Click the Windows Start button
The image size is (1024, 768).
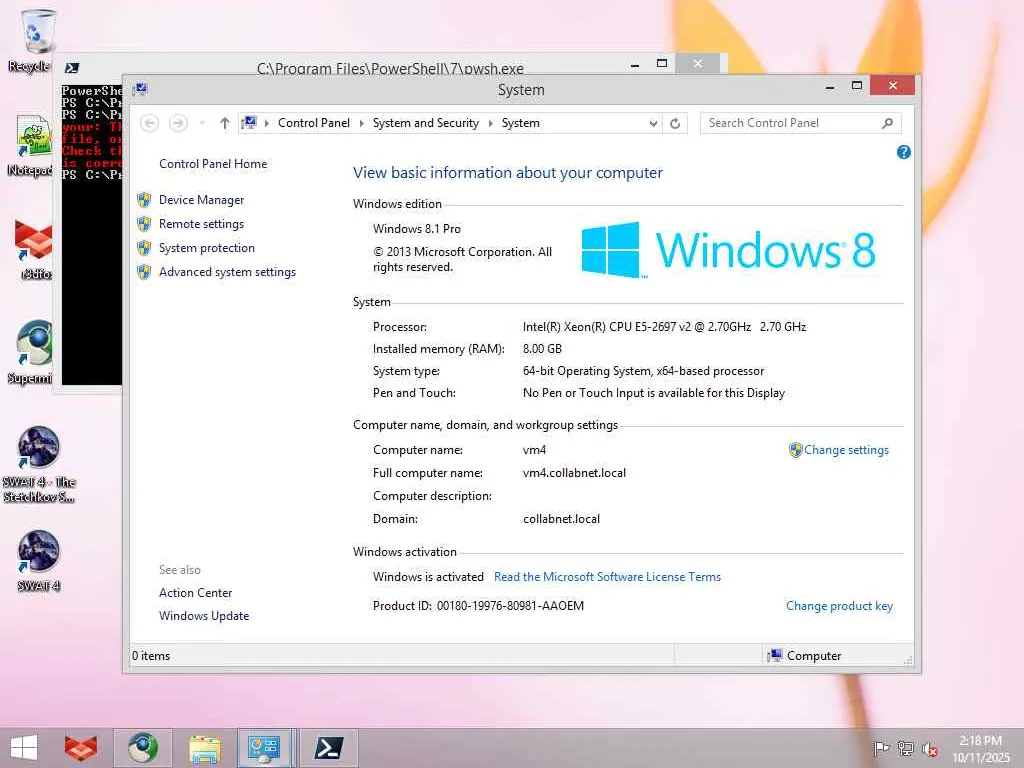pos(24,748)
